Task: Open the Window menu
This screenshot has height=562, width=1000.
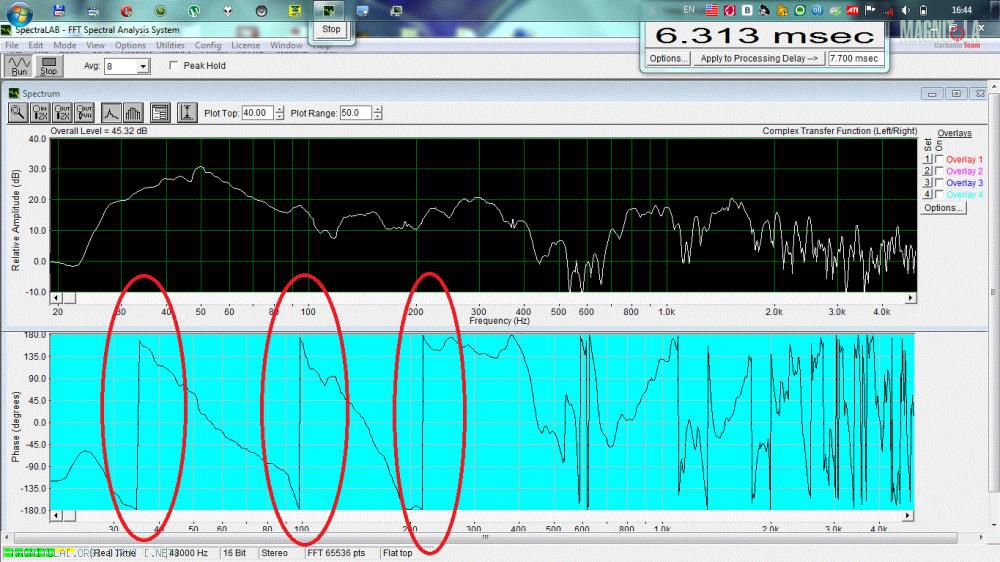Action: pyautogui.click(x=286, y=45)
